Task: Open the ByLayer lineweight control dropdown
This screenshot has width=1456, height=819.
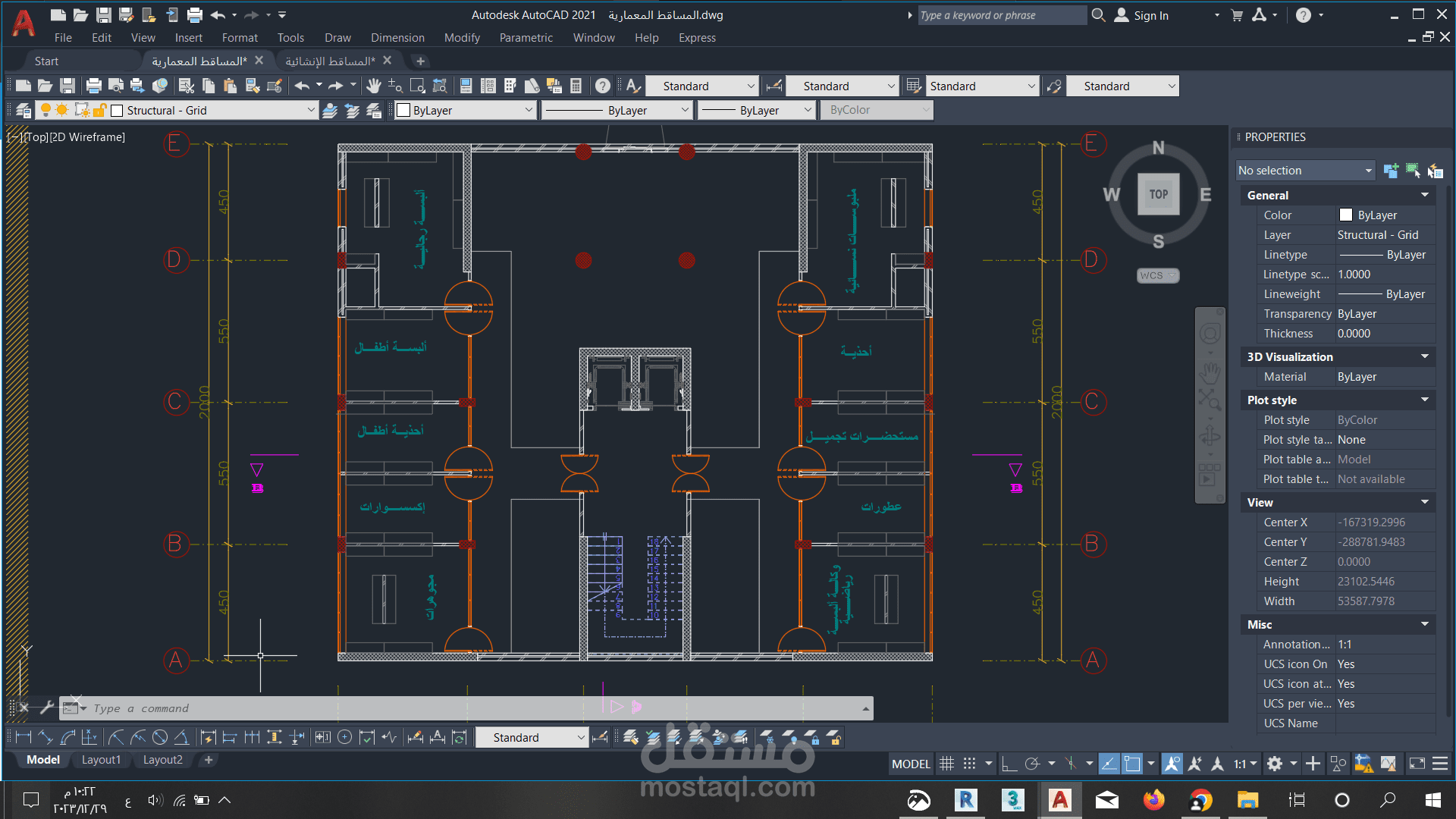Action: pos(808,111)
